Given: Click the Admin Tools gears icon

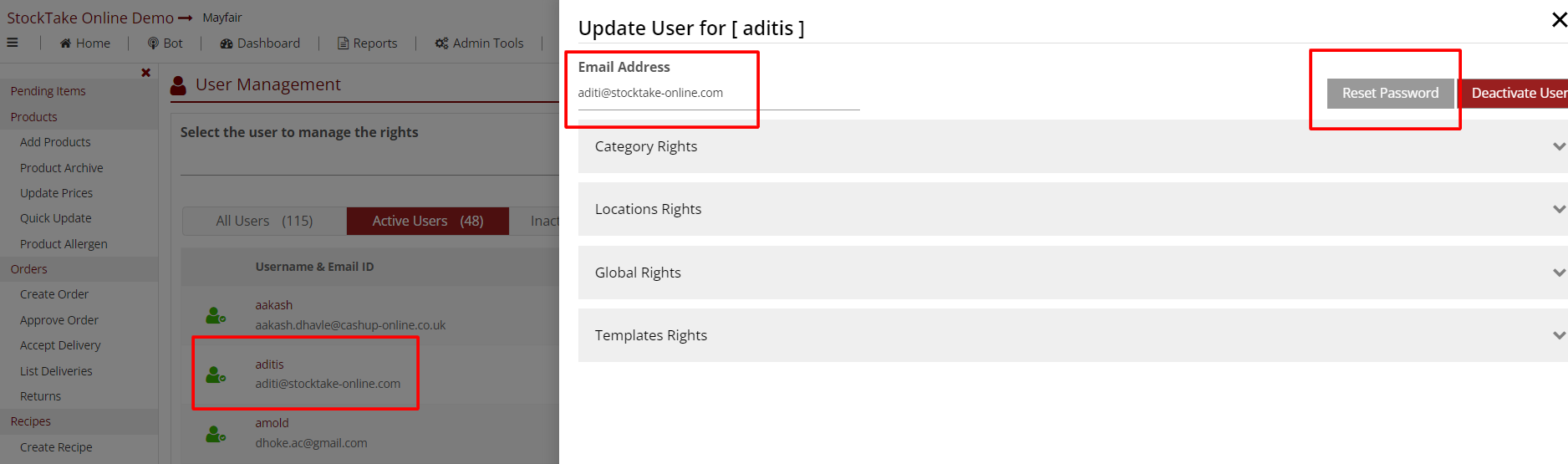Looking at the screenshot, I should click(x=441, y=43).
